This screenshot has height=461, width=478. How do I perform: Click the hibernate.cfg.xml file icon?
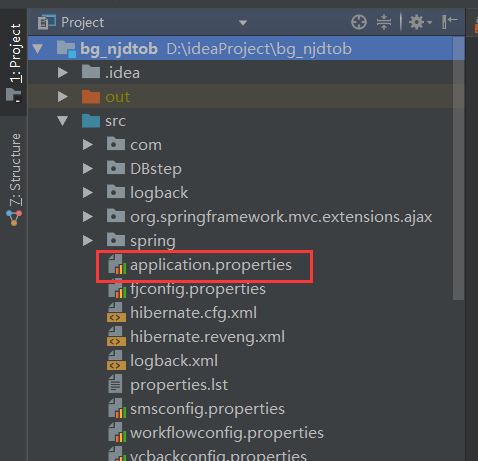(116, 312)
